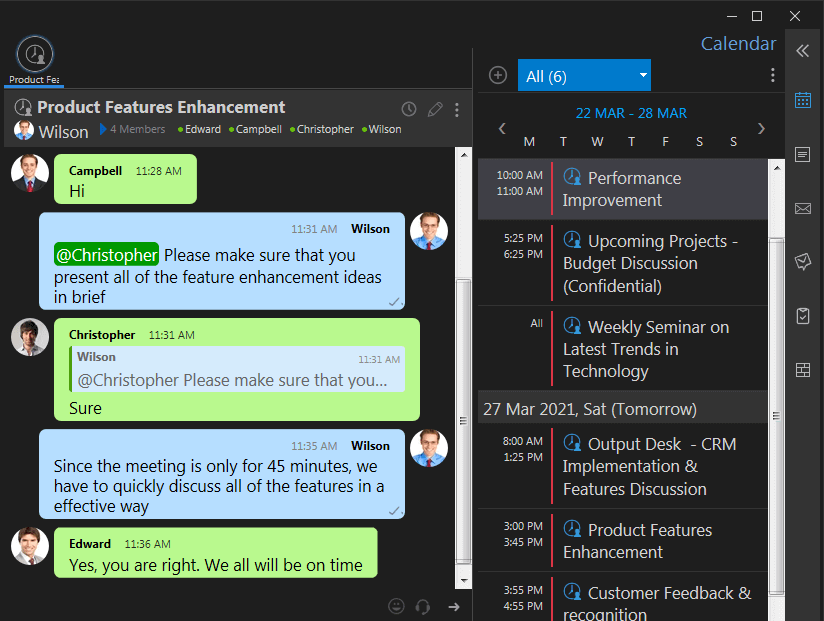Collapse side panel double-chevron icon
824x621 pixels.
tap(802, 51)
